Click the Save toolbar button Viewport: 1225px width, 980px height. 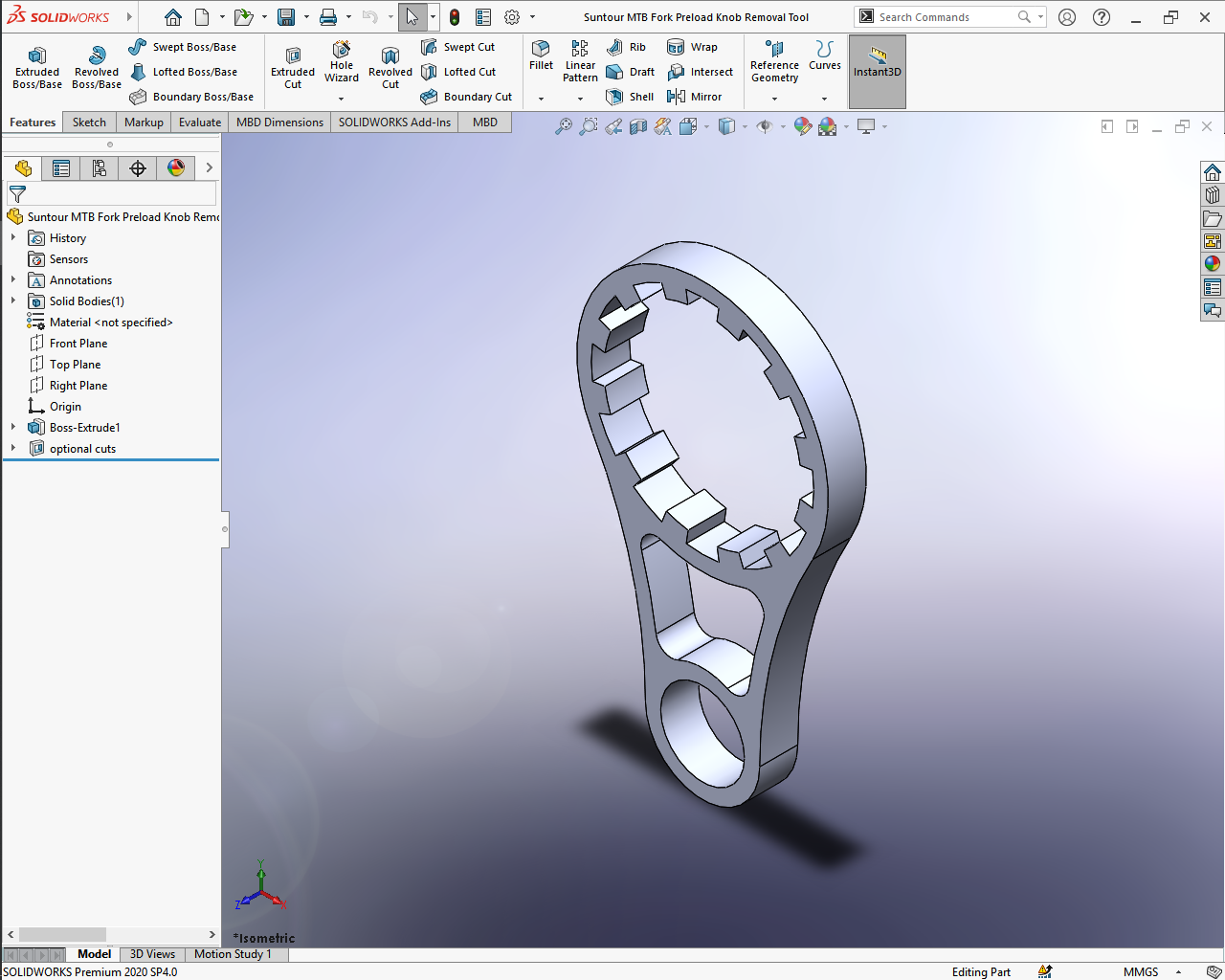286,17
